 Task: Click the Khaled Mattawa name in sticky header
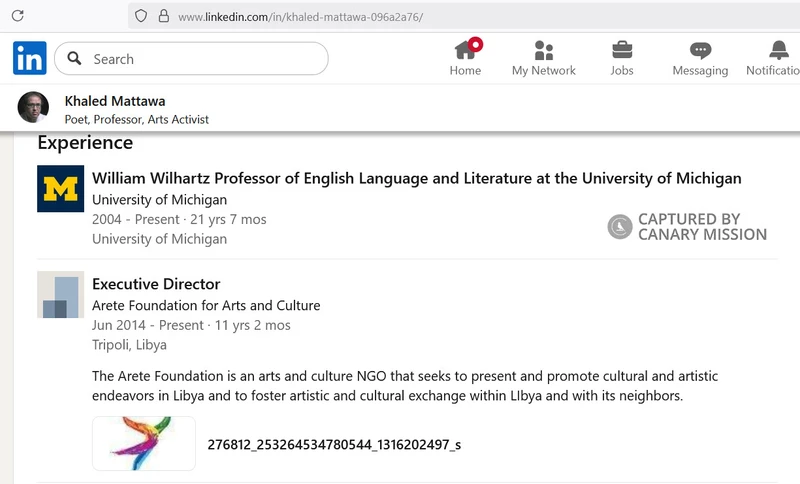click(x=115, y=101)
